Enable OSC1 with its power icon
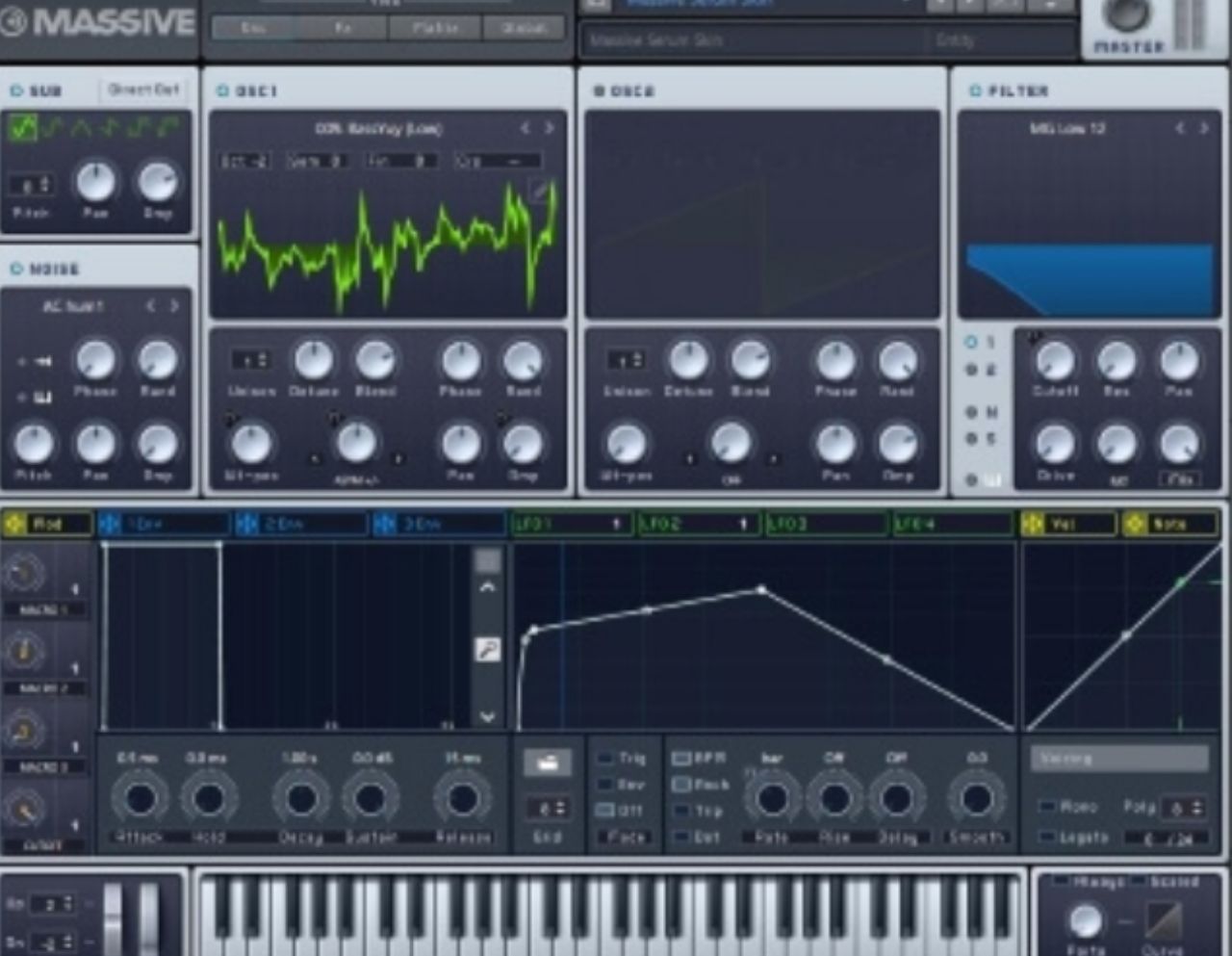The height and width of the screenshot is (956, 1232). point(223,90)
